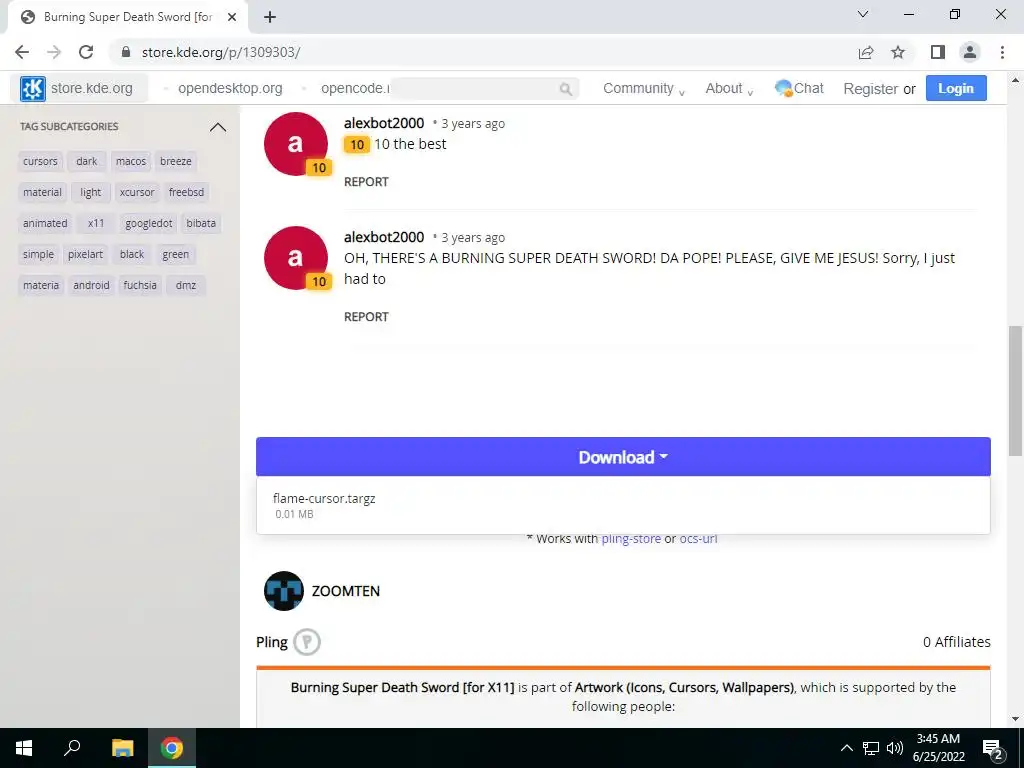
Task: Select the 'googledot' tag
Action: tap(149, 223)
